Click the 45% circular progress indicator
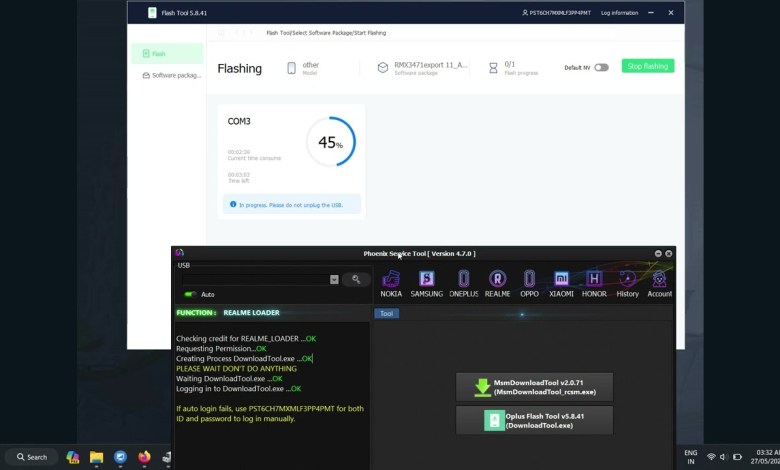The width and height of the screenshot is (780, 470). point(330,142)
